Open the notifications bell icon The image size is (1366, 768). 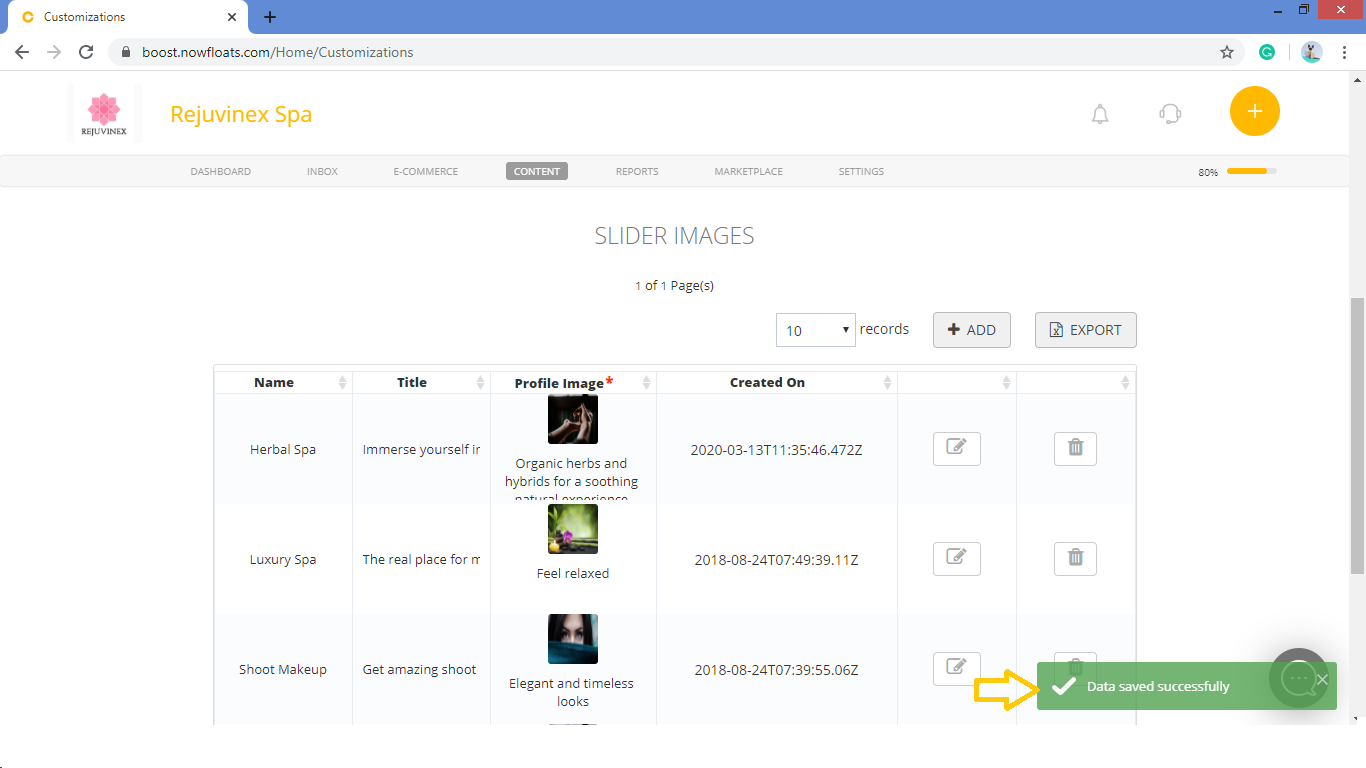click(x=1100, y=114)
